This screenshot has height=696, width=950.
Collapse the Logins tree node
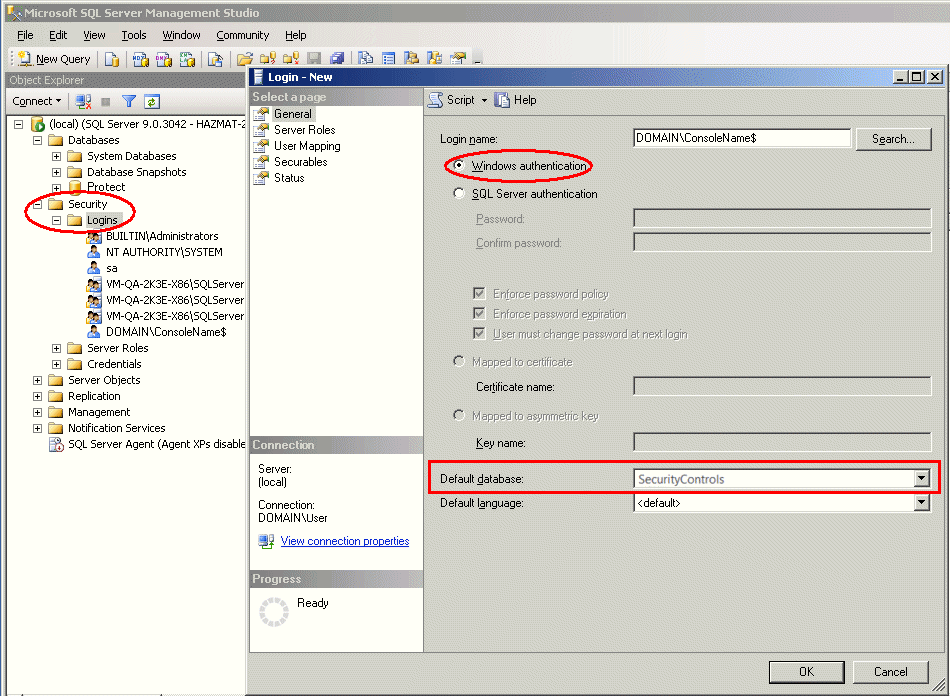point(56,220)
